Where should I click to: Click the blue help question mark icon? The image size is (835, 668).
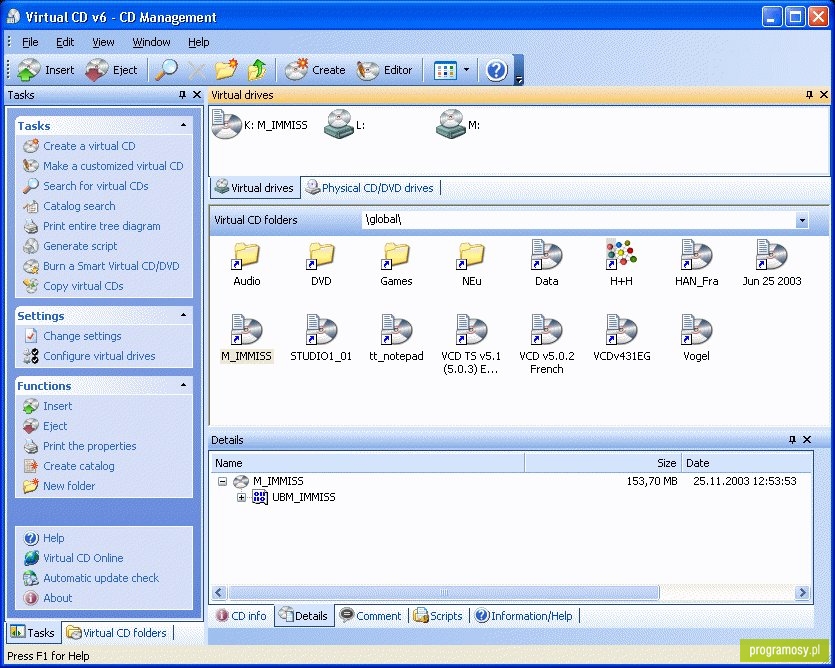coord(496,70)
